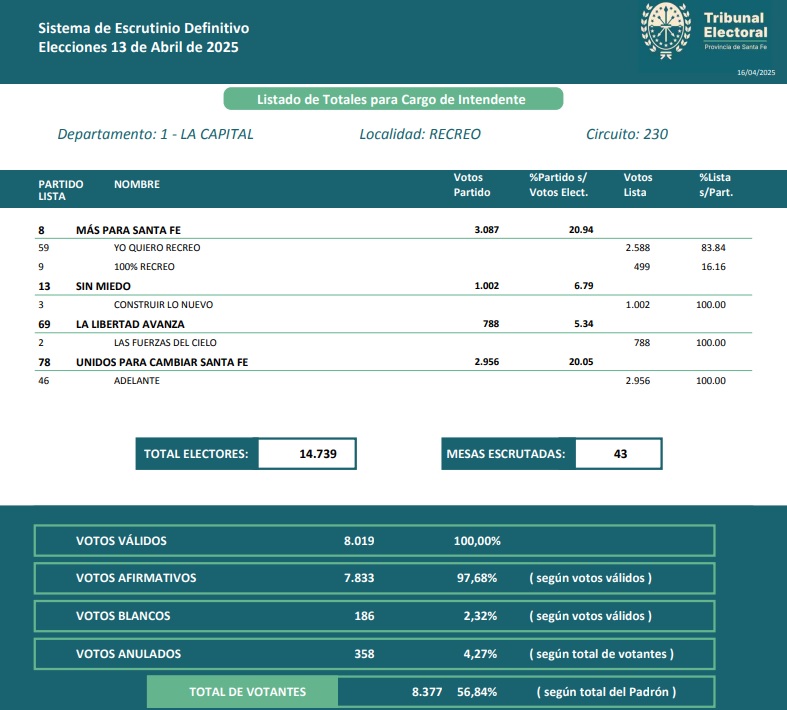
Task: Click the 'Listado de Totales para Cargo de Intendente' banner
Action: coord(392,99)
